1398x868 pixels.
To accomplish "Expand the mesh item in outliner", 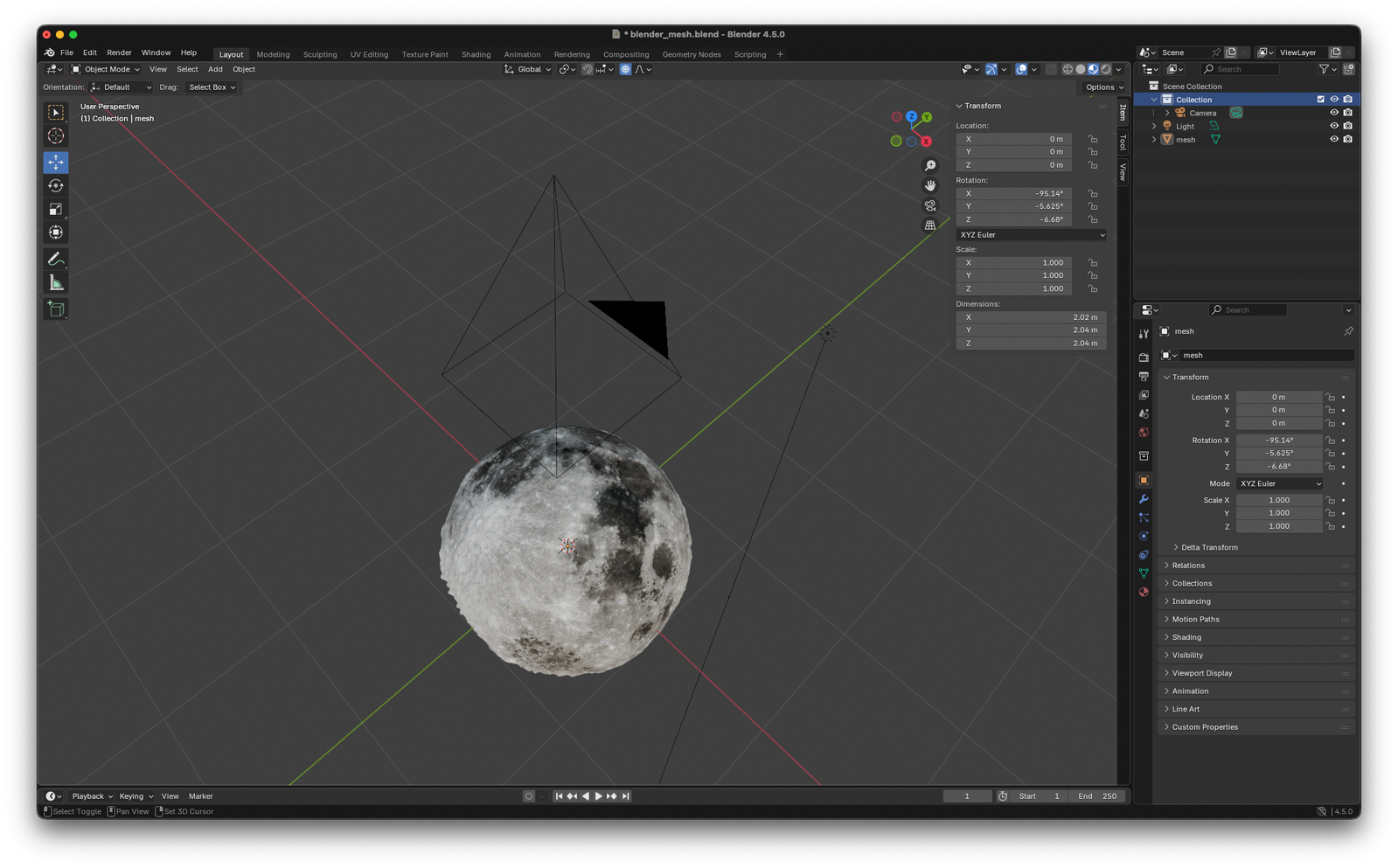I will point(1154,139).
